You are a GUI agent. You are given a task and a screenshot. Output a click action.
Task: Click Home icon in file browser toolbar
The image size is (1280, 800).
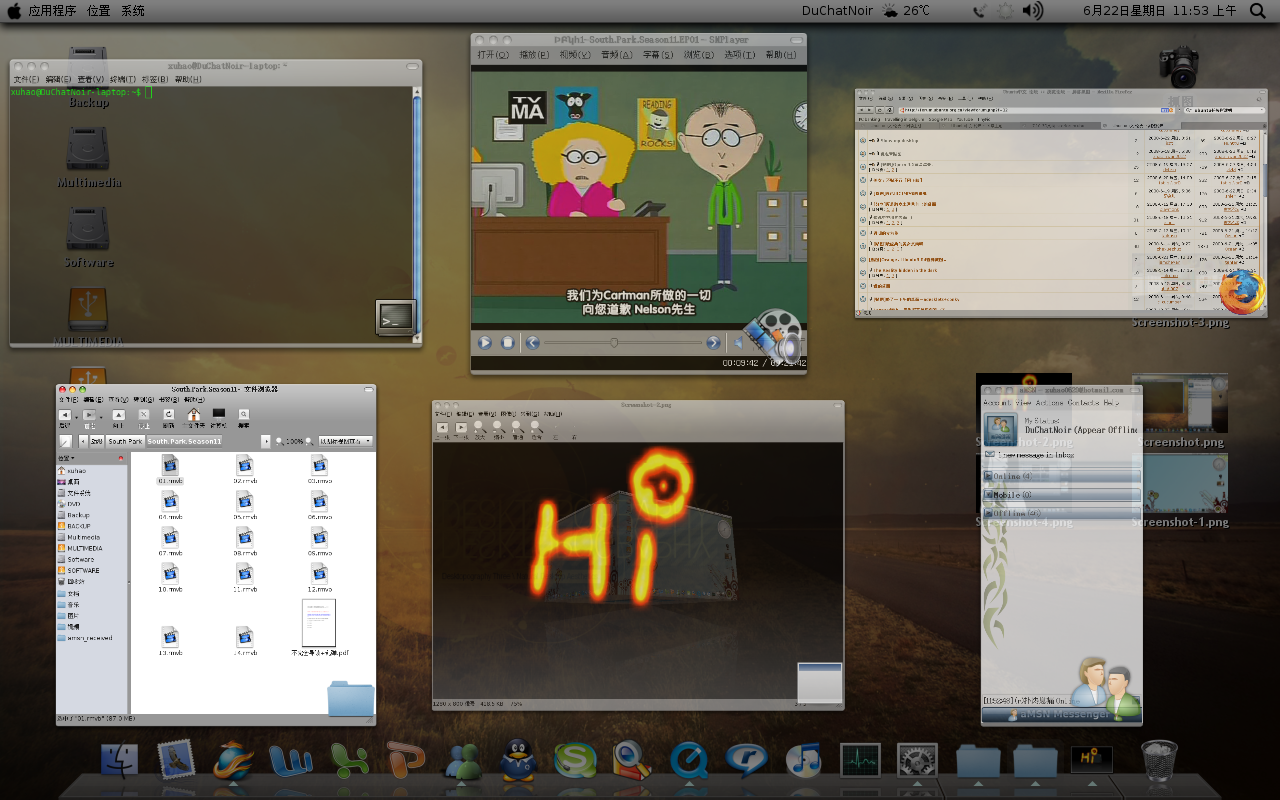point(194,414)
